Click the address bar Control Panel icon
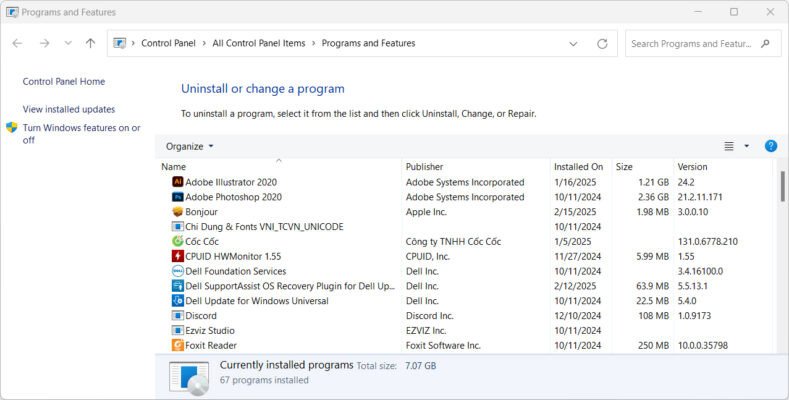789x400 pixels. point(119,43)
